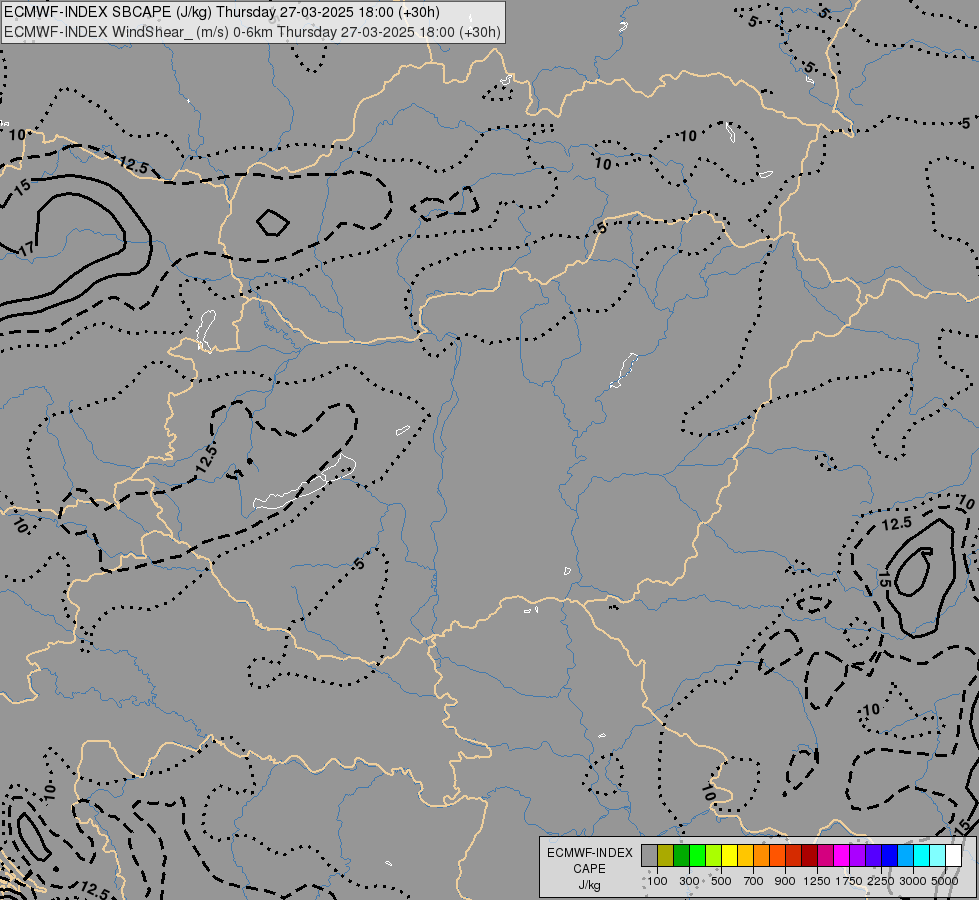Click the legend value 900
This screenshot has height=900, width=979.
(785, 881)
